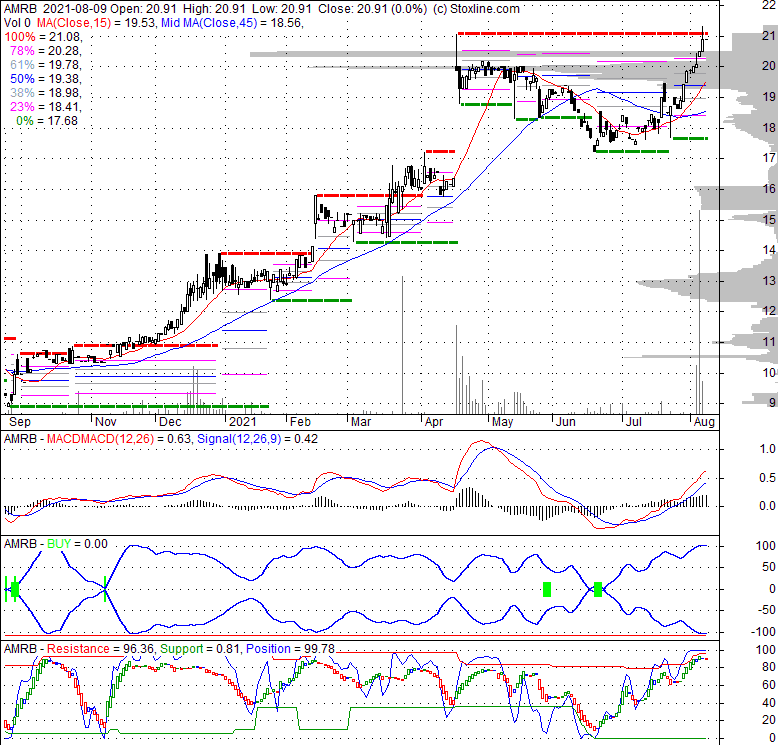Click the BUY panel axis label '-100'
The height and width of the screenshot is (745, 780).
click(765, 632)
